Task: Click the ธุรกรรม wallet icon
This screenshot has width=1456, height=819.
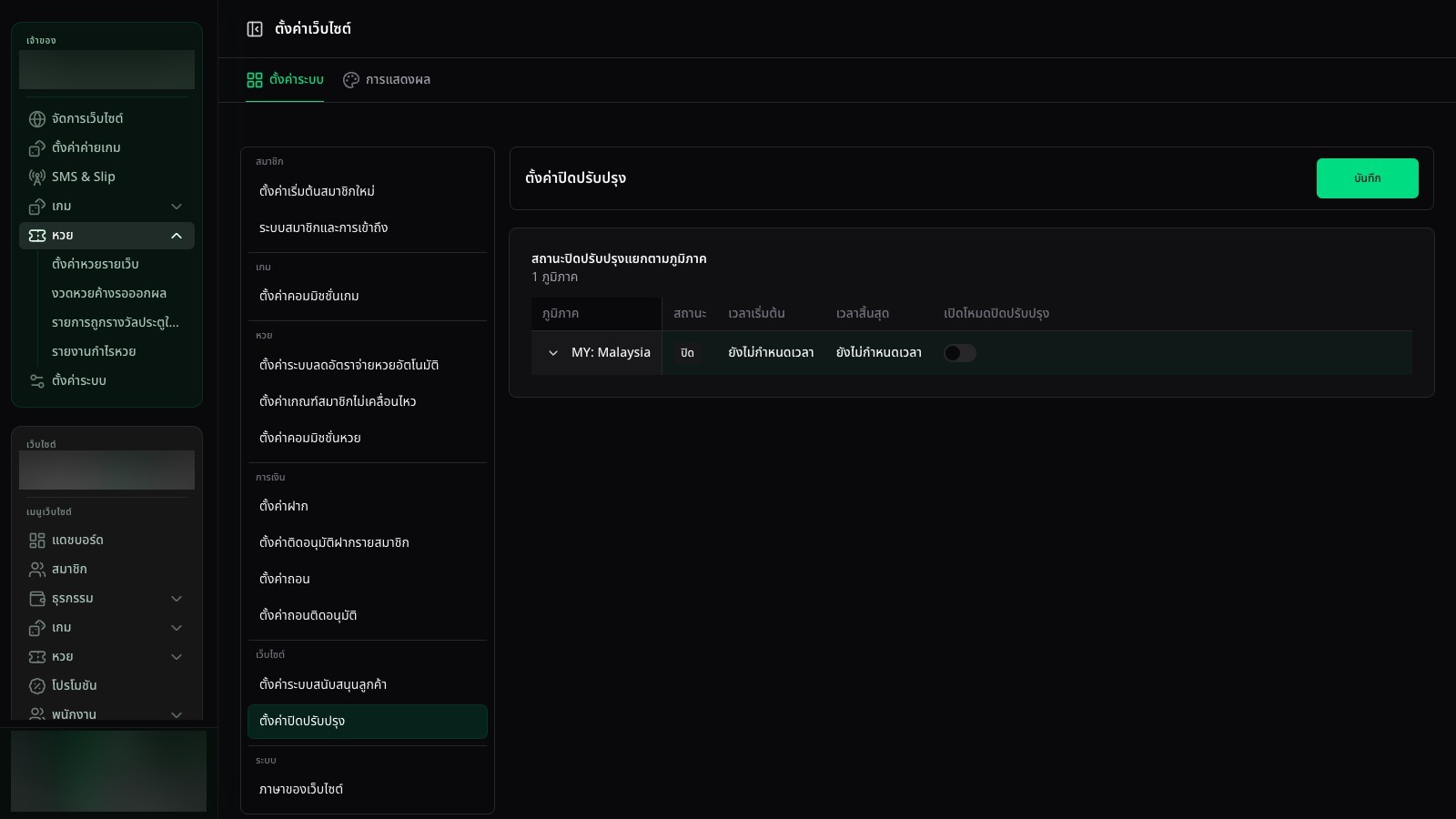Action: [x=37, y=599]
